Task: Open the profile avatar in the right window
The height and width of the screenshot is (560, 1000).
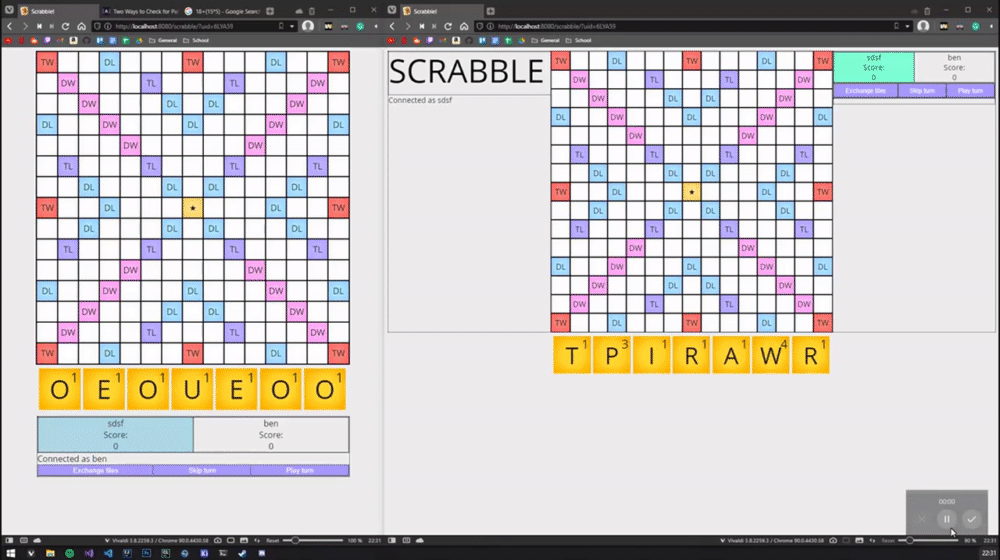Action: [x=923, y=26]
